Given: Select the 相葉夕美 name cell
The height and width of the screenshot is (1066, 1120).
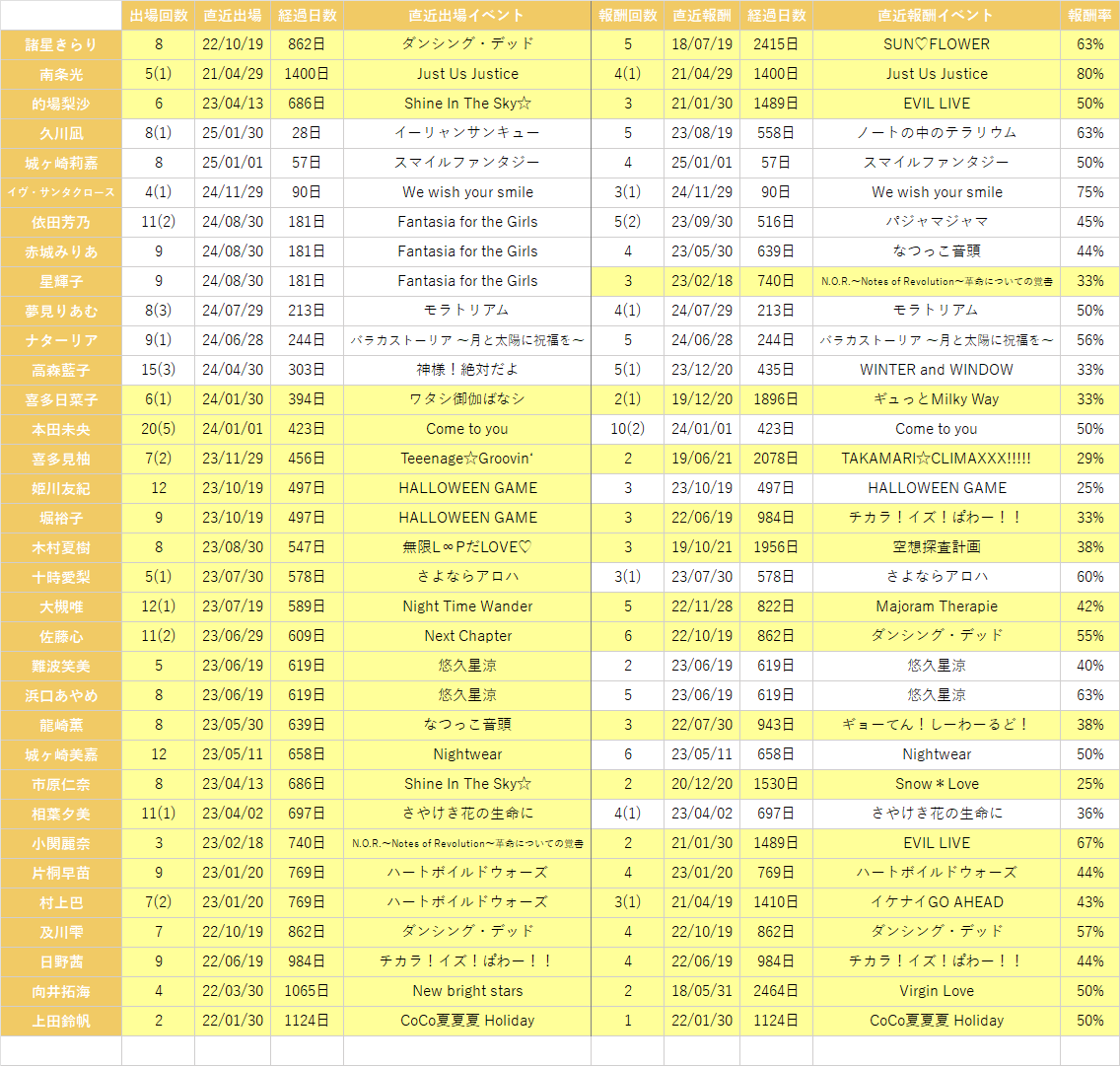Looking at the screenshot, I should pyautogui.click(x=61, y=814).
